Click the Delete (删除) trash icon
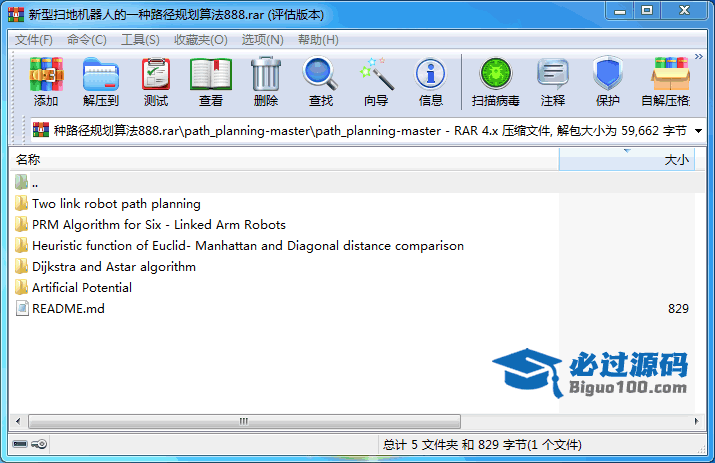 point(266,82)
